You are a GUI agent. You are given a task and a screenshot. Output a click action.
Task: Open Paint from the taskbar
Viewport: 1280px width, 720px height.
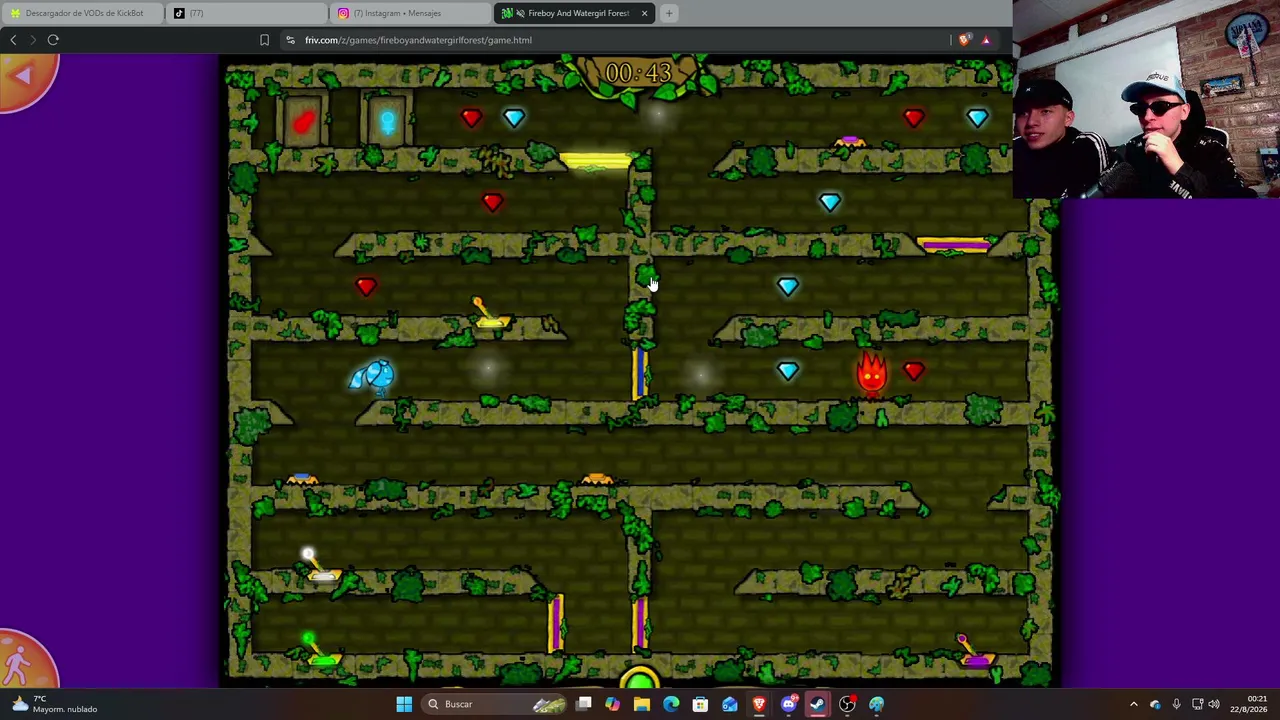coord(876,704)
